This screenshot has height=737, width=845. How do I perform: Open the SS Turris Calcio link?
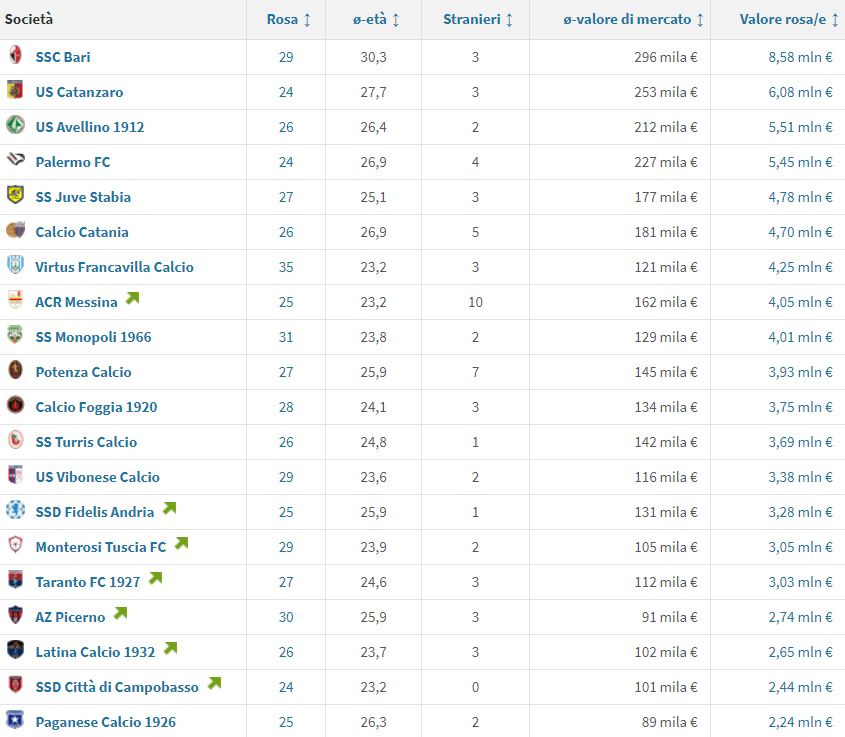coord(86,442)
